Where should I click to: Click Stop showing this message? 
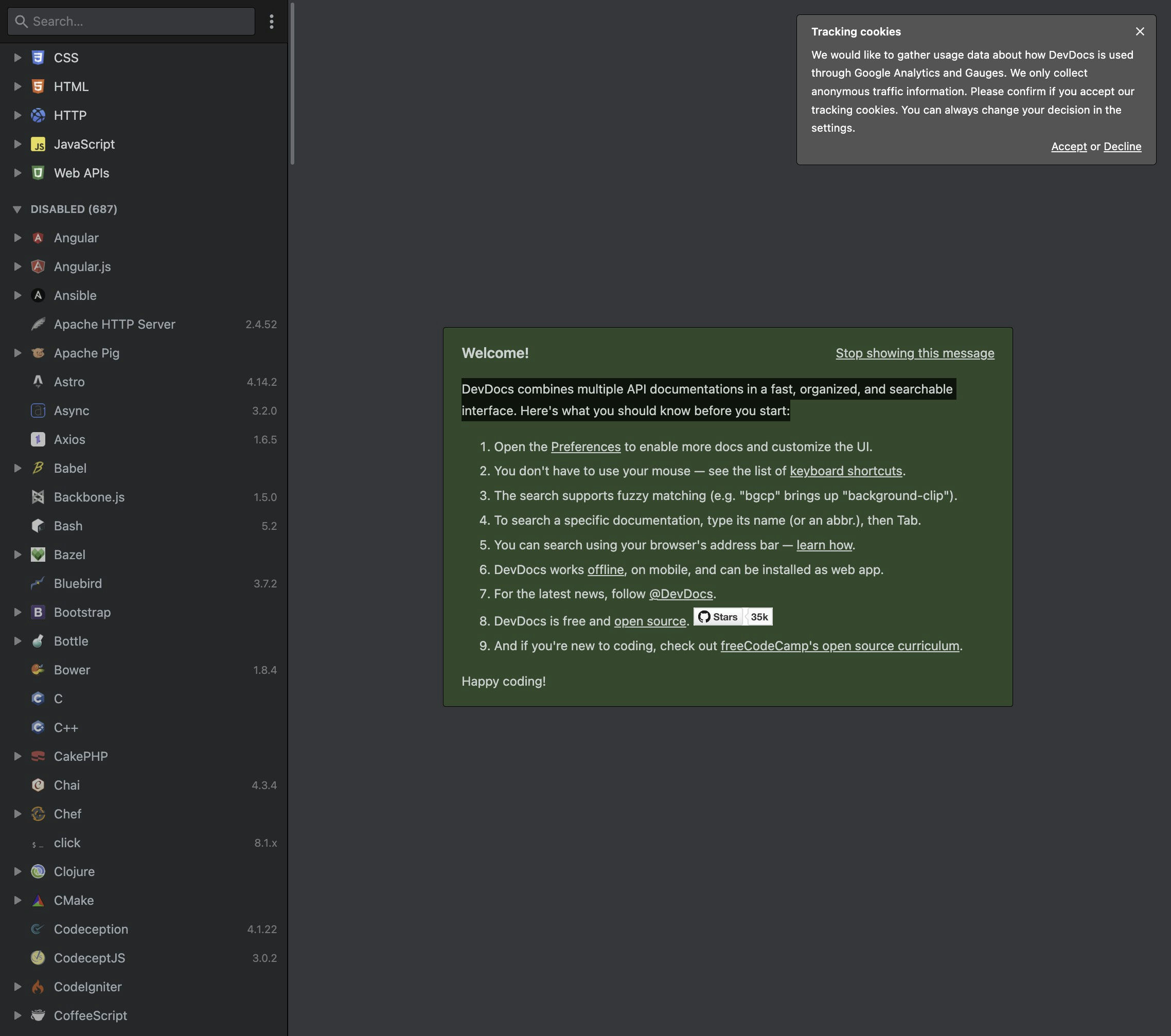pos(915,353)
